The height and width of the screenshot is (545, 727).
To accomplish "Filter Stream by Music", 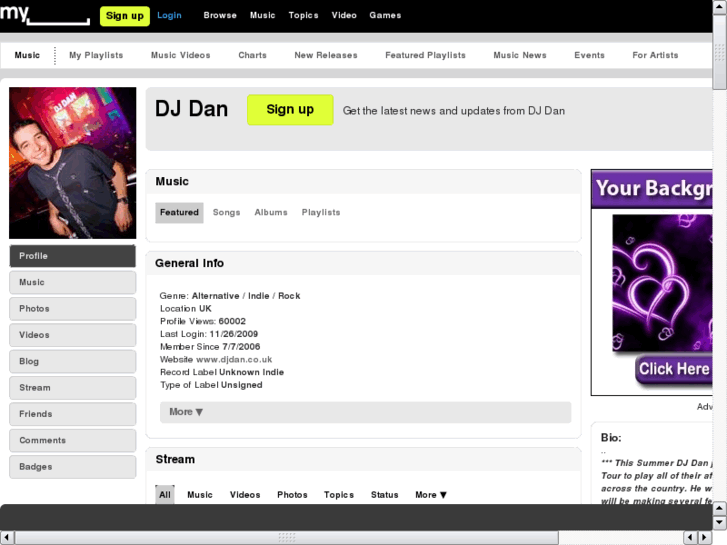I will pyautogui.click(x=200, y=495).
